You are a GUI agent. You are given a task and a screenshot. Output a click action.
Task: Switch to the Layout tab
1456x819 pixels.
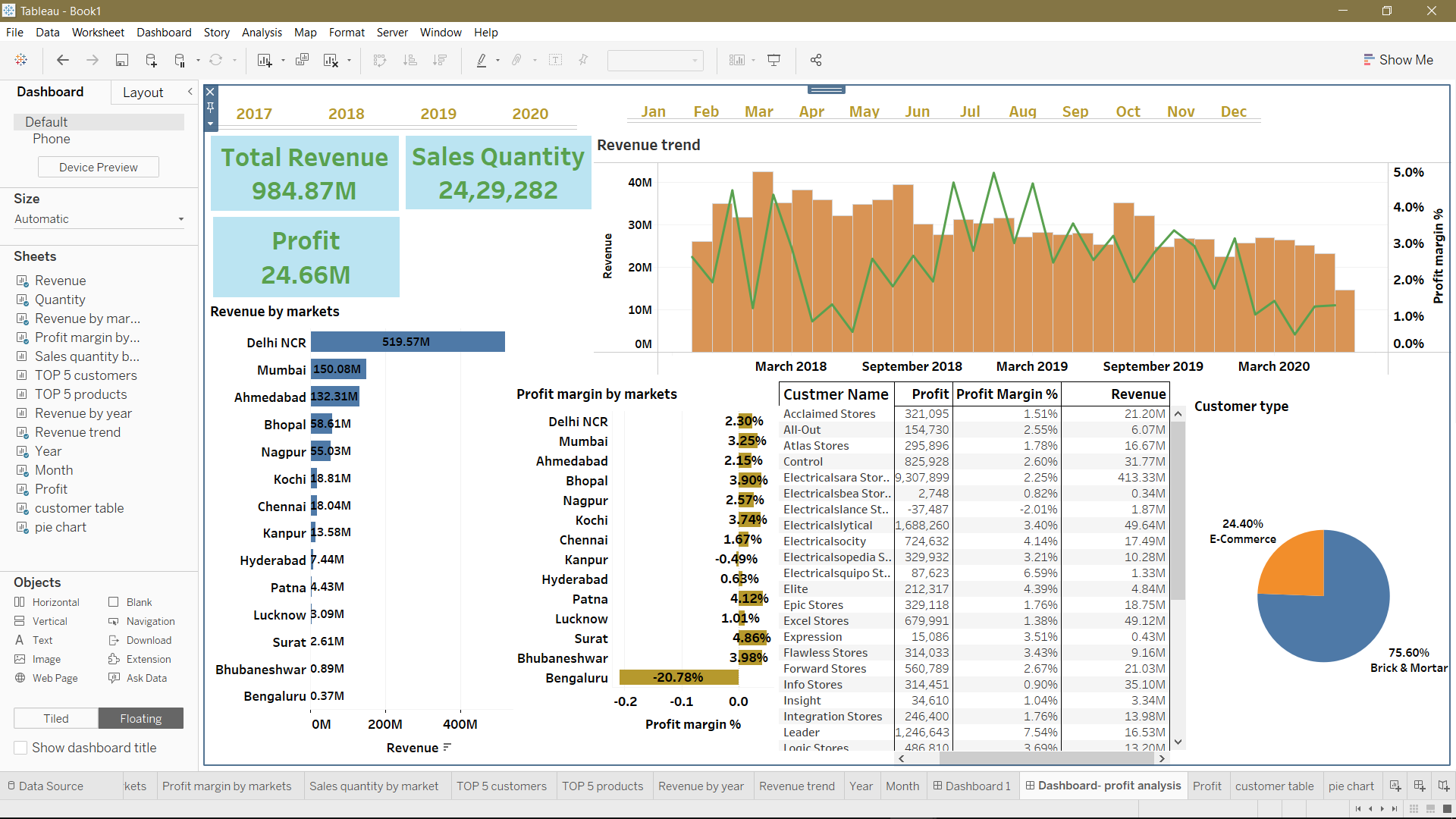pos(143,93)
